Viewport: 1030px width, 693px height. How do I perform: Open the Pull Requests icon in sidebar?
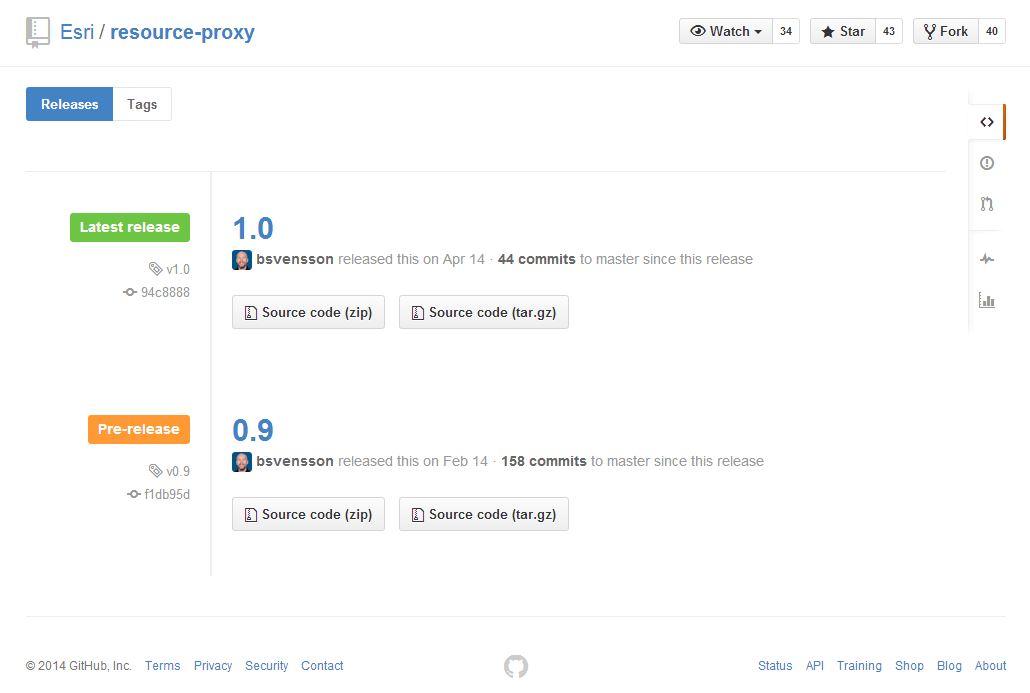(x=987, y=204)
